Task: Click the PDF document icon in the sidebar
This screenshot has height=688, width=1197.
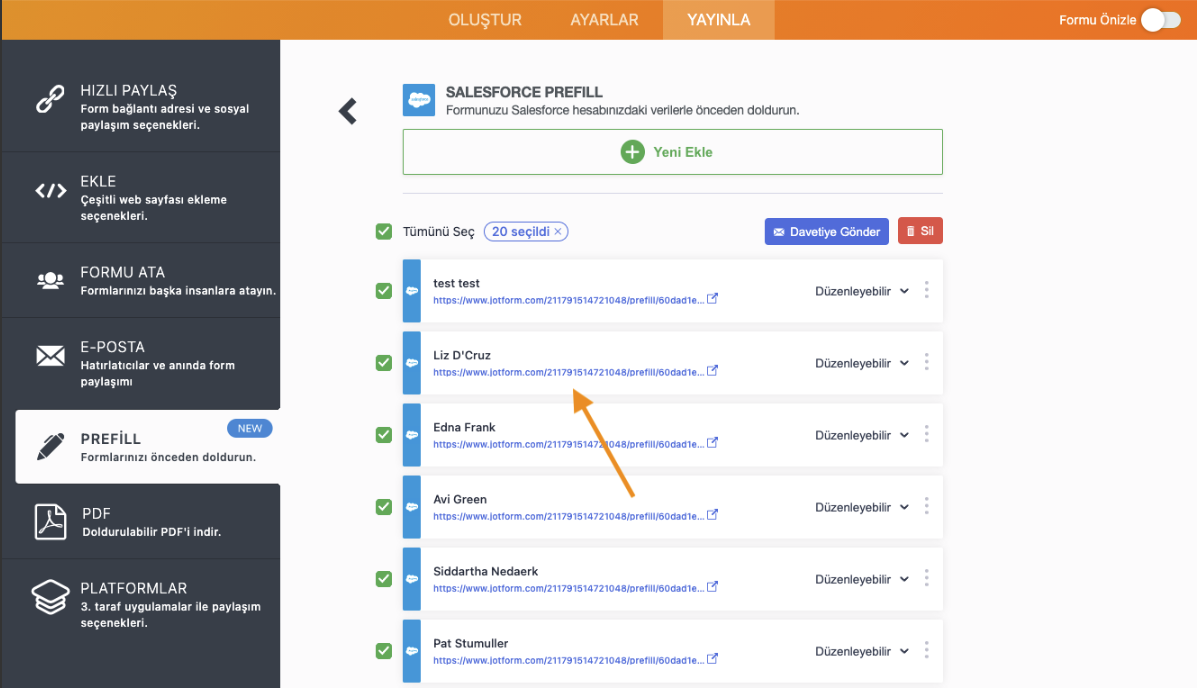Action: [50, 522]
